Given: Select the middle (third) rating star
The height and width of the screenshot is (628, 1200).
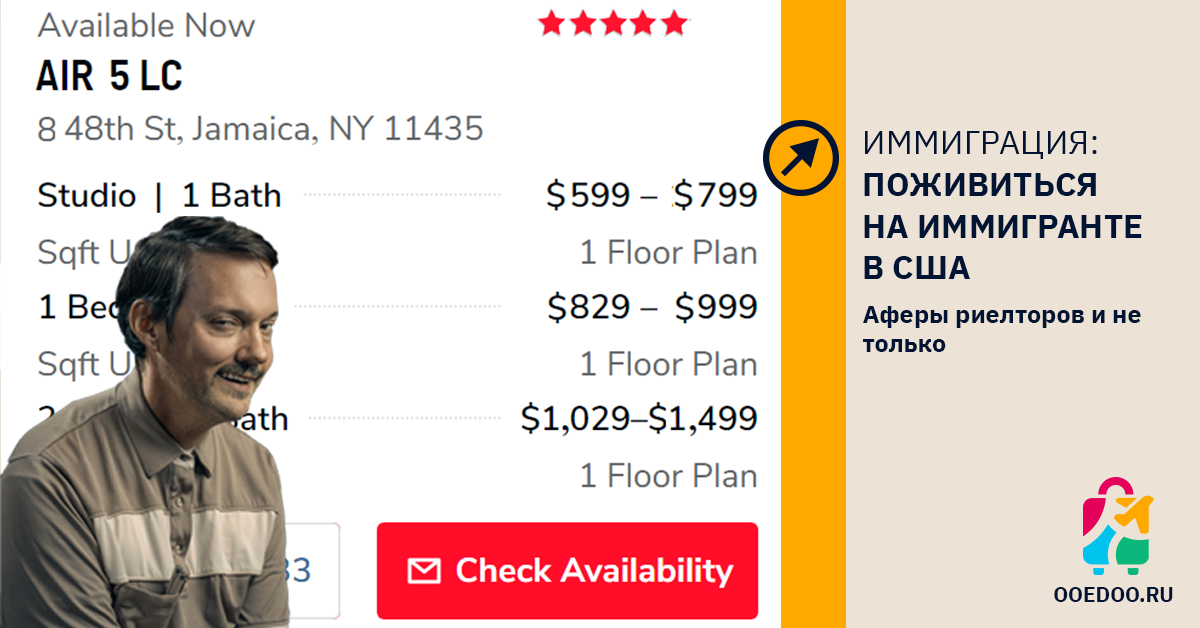Looking at the screenshot, I should (613, 23).
